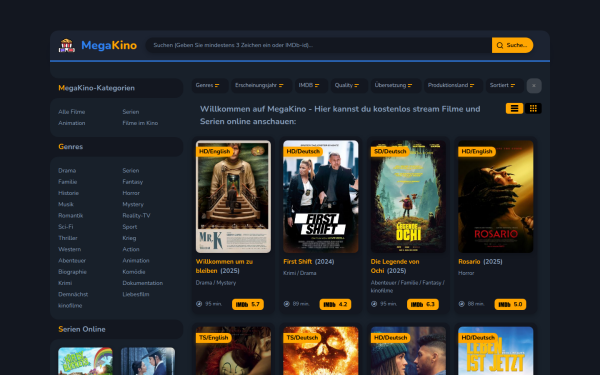Expand the Erscheinungsjahr filter dropdown

261,85
